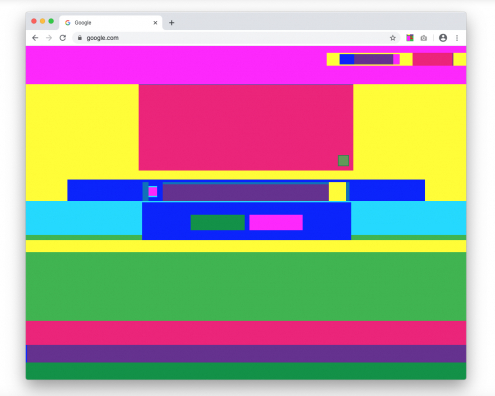The width and height of the screenshot is (495, 396).
Task: Click the magenta button beside the green button
Action: (276, 222)
